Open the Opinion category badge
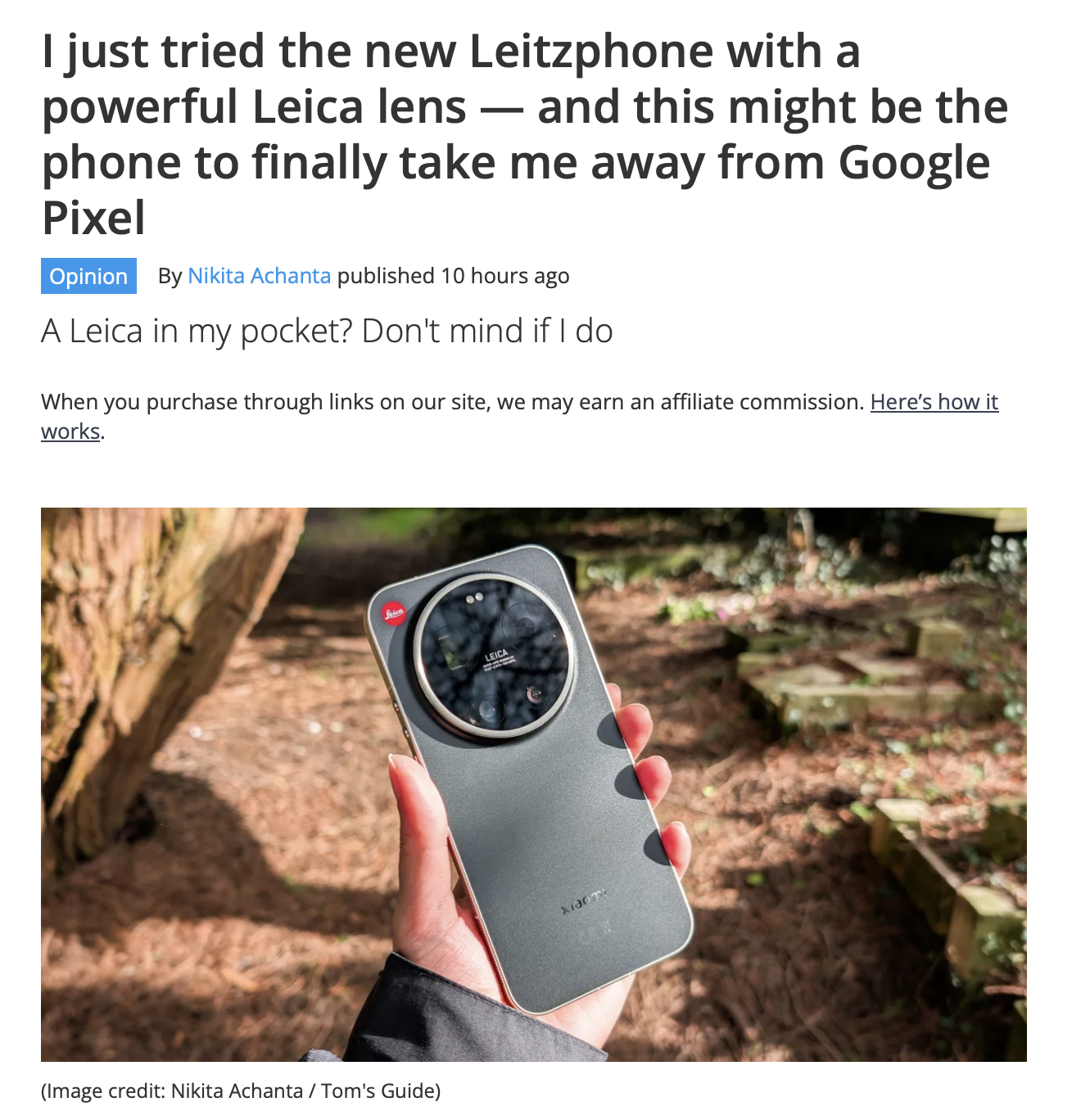1081x1120 pixels. click(x=88, y=276)
